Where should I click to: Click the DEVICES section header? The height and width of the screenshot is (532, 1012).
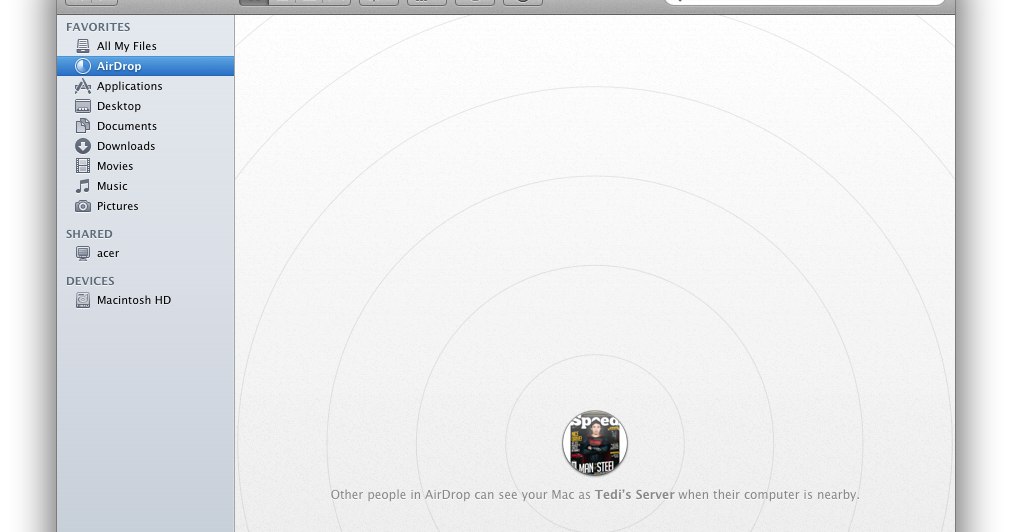(x=90, y=281)
